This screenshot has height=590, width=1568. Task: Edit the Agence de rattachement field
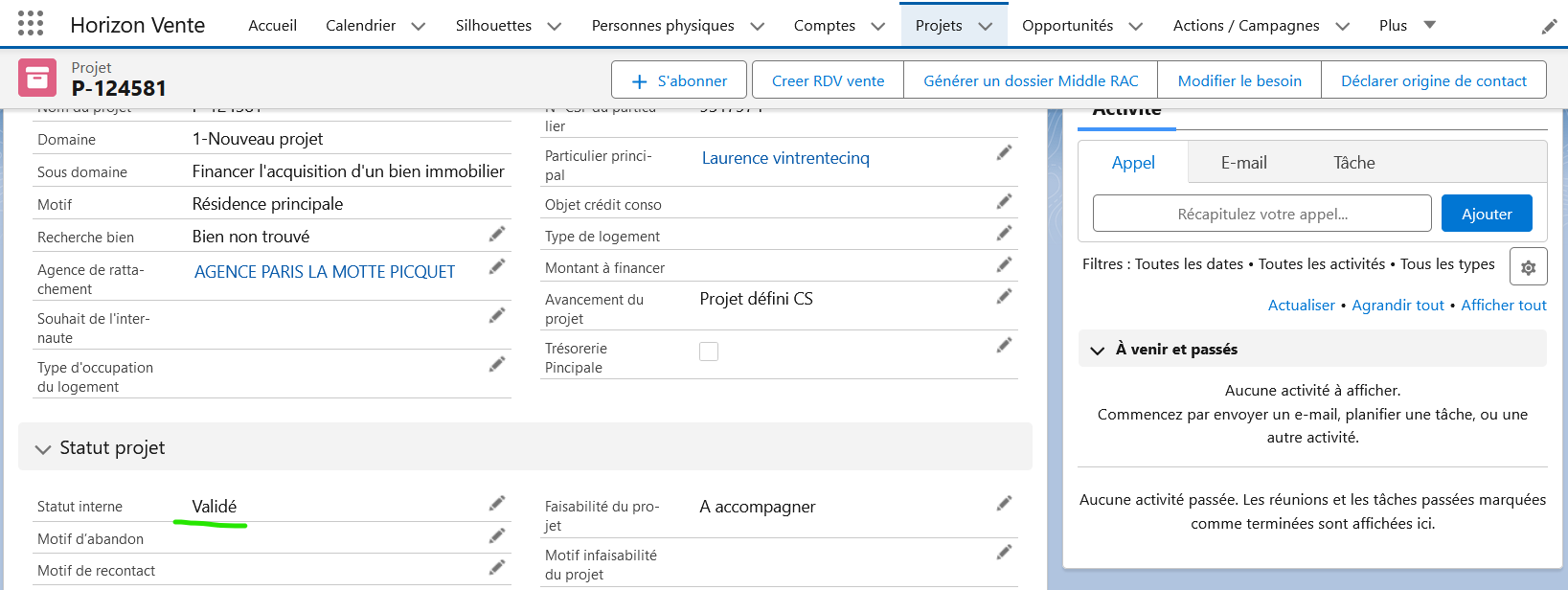coord(497,267)
